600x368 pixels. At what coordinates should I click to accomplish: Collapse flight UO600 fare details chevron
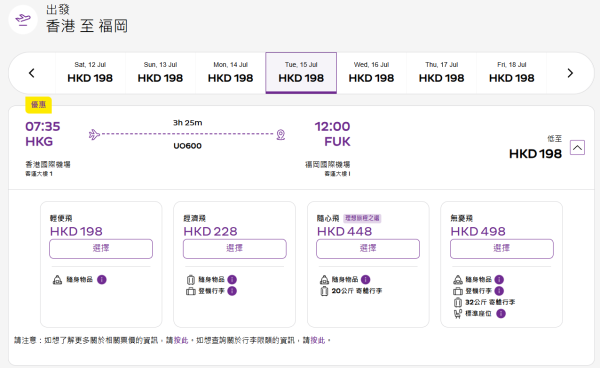pyautogui.click(x=577, y=147)
